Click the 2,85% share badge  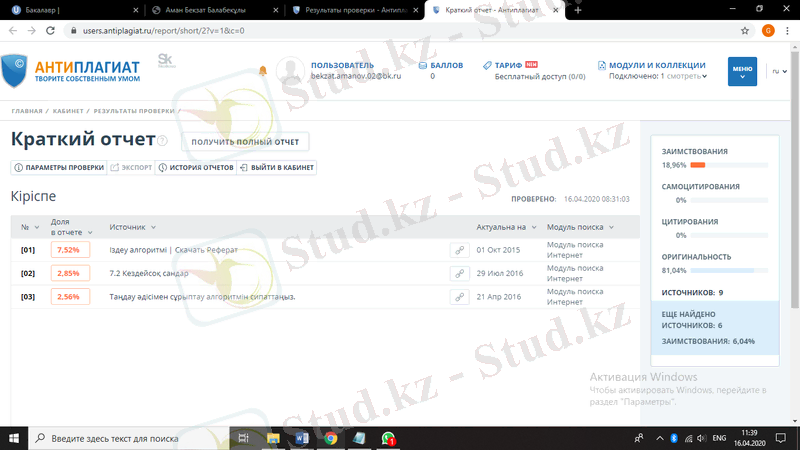click(x=70, y=273)
